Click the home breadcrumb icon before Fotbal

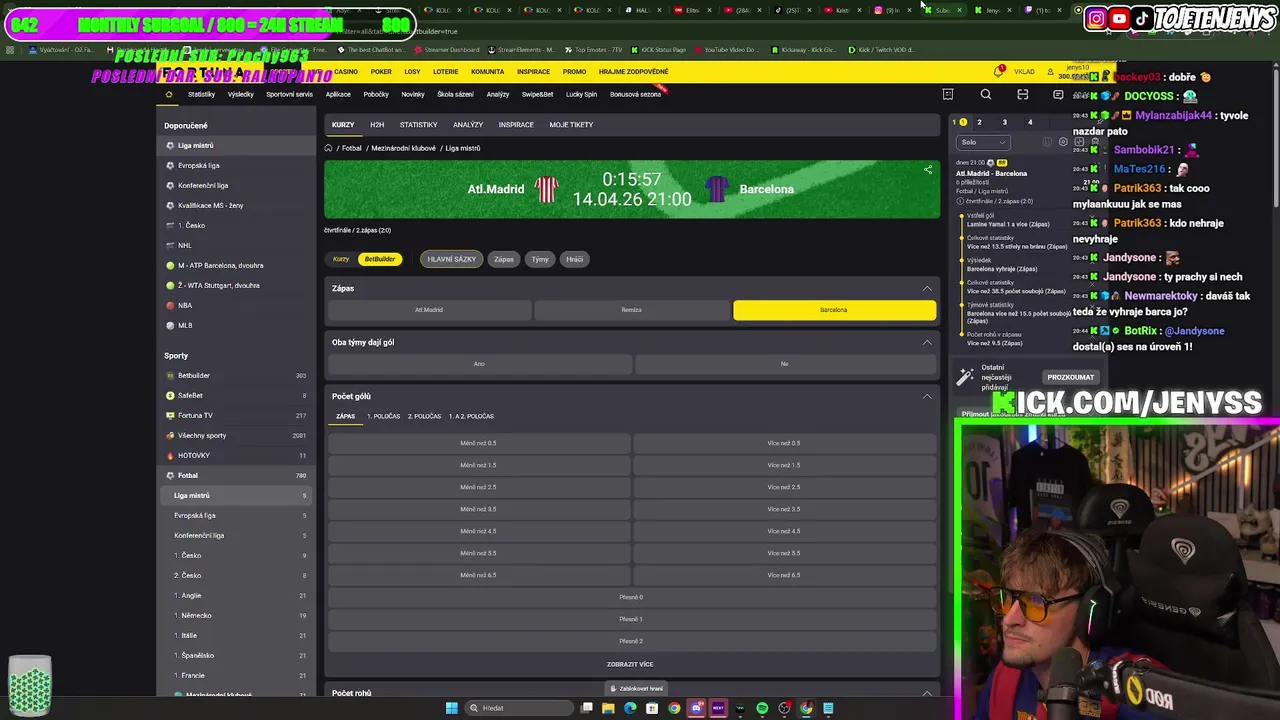point(328,148)
